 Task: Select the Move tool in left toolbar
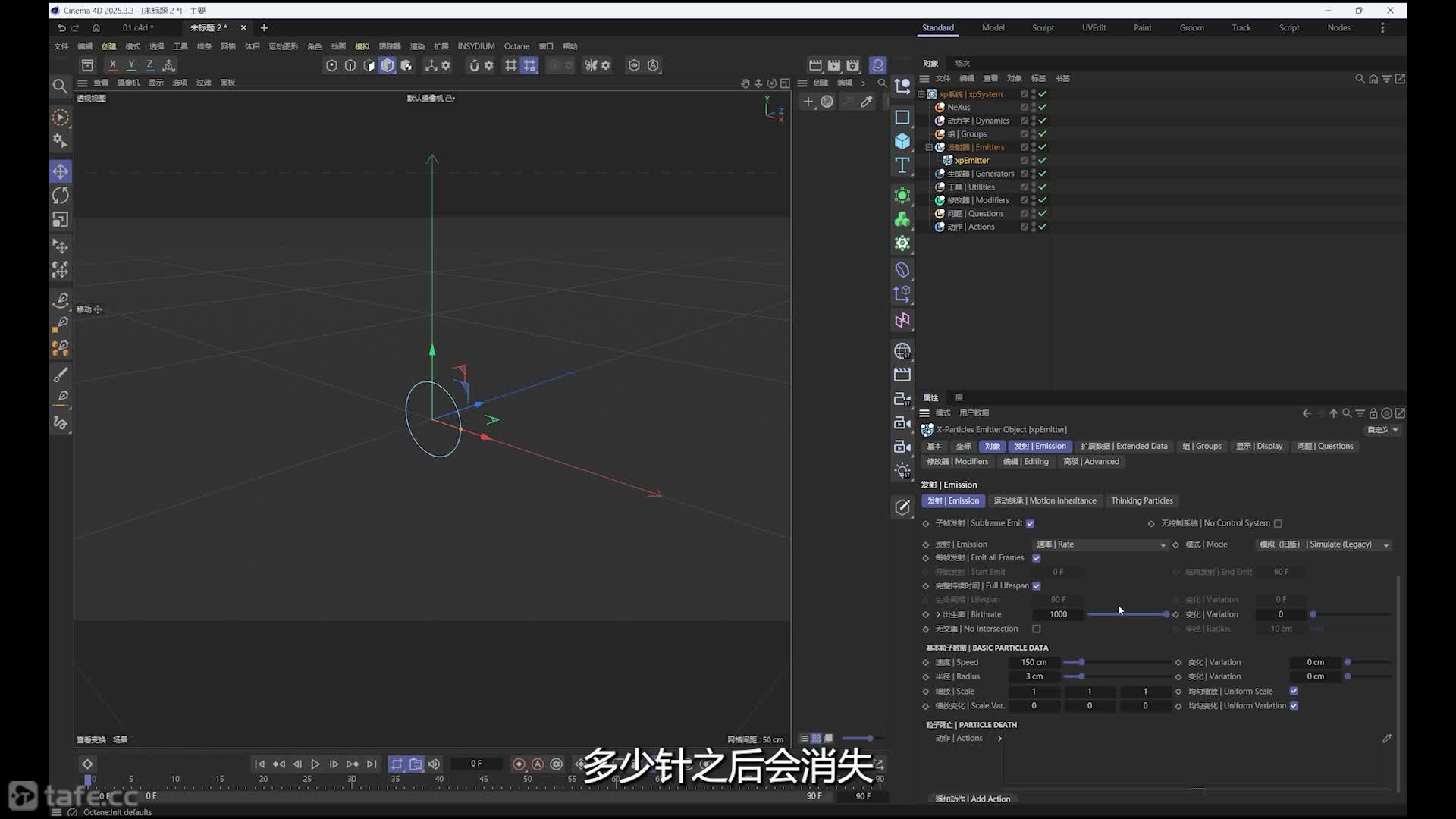61,171
